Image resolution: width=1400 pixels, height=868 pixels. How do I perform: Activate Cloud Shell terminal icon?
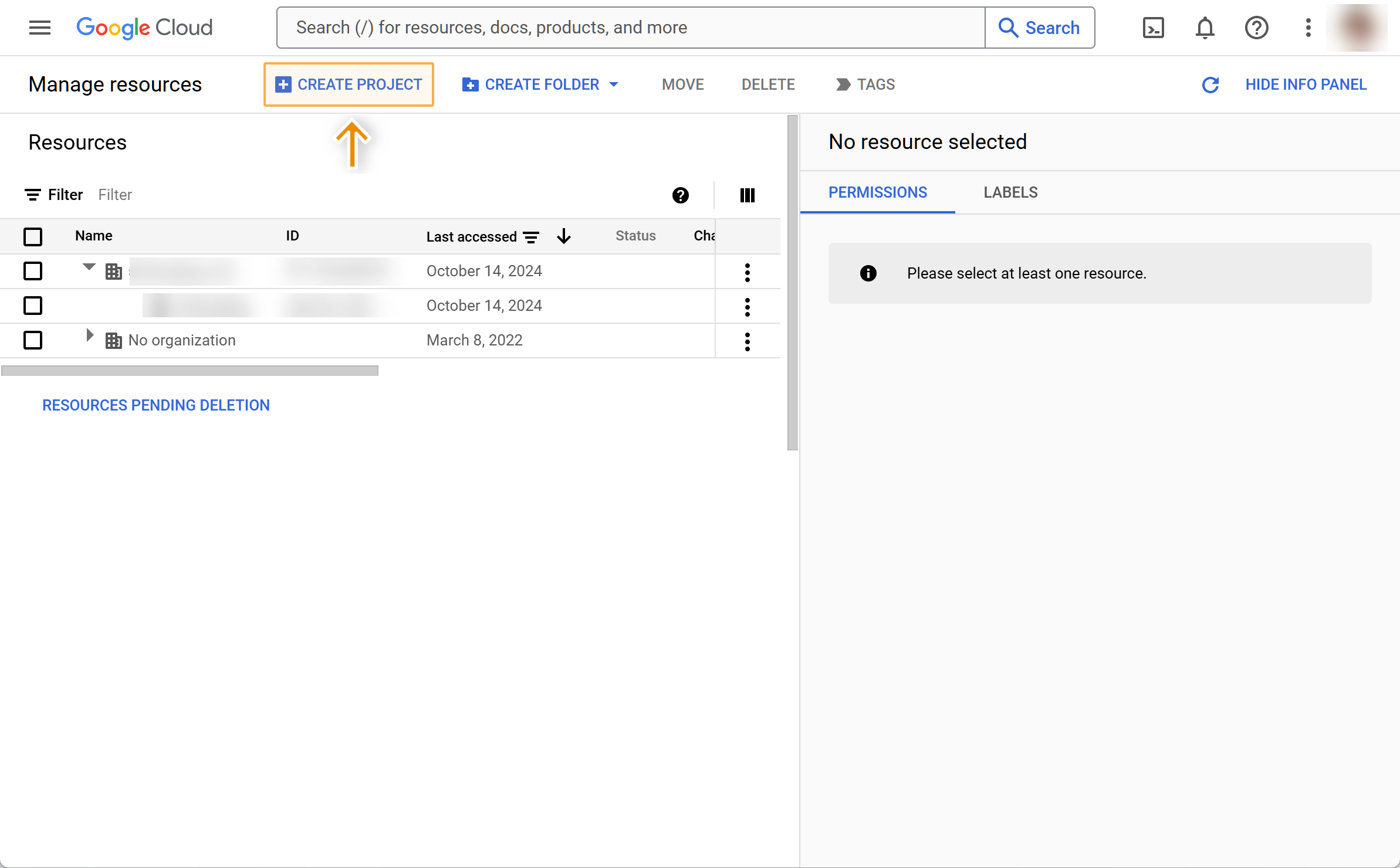point(1153,28)
